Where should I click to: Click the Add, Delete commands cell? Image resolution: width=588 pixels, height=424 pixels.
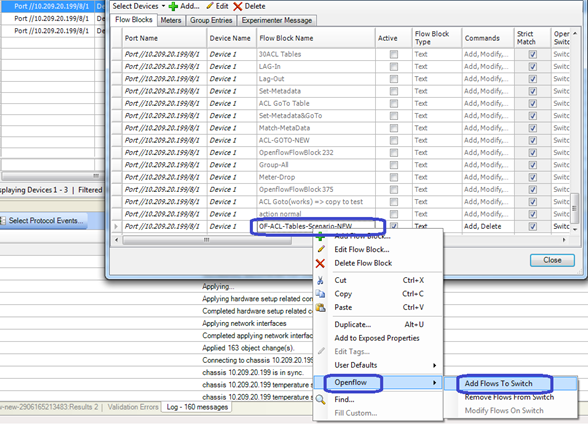pyautogui.click(x=488, y=226)
